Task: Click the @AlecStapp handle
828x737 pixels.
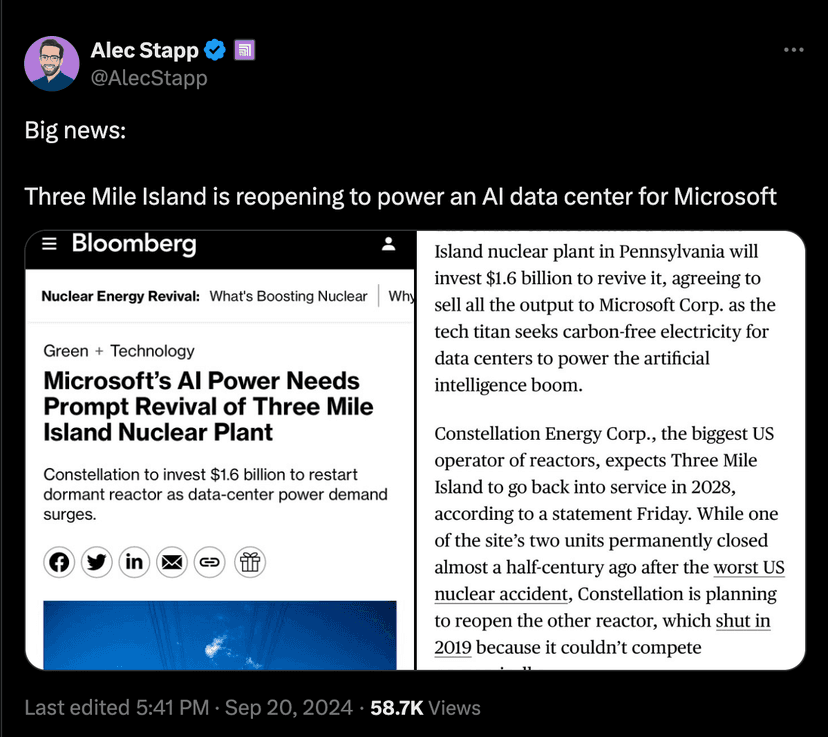Action: [149, 78]
